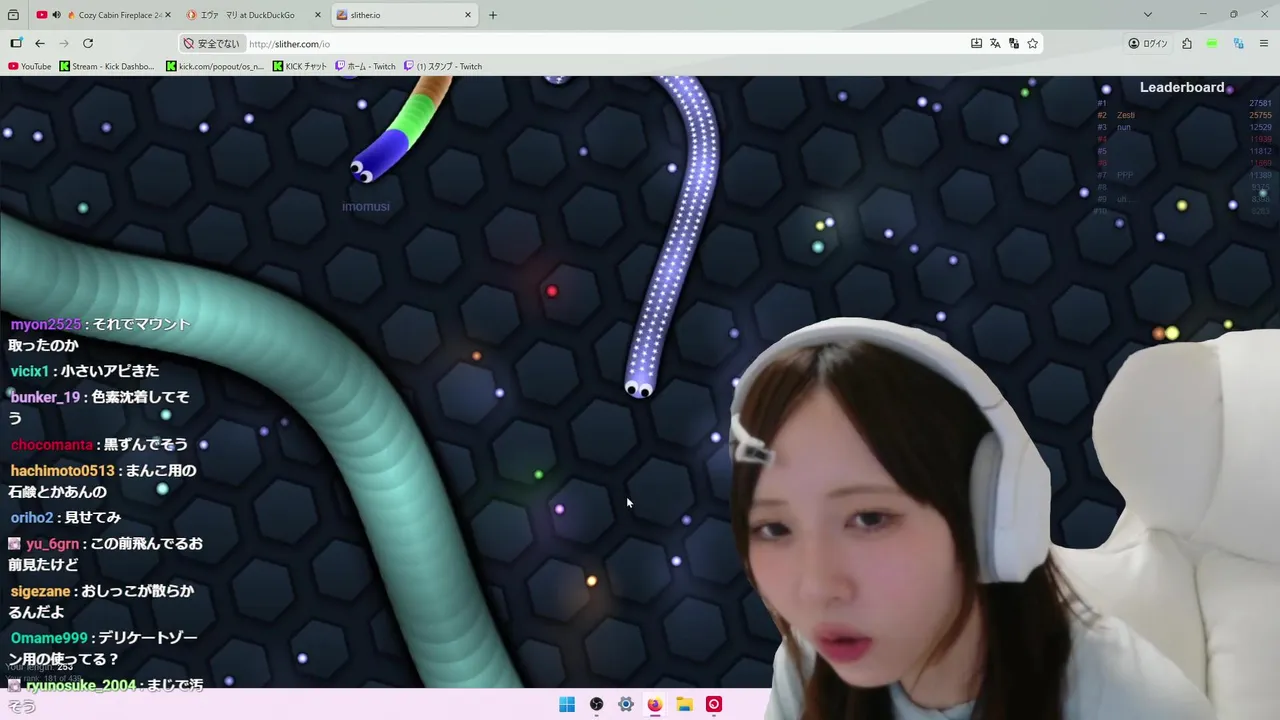Open the Windows Start button
Image resolution: width=1280 pixels, height=720 pixels.
click(x=567, y=704)
